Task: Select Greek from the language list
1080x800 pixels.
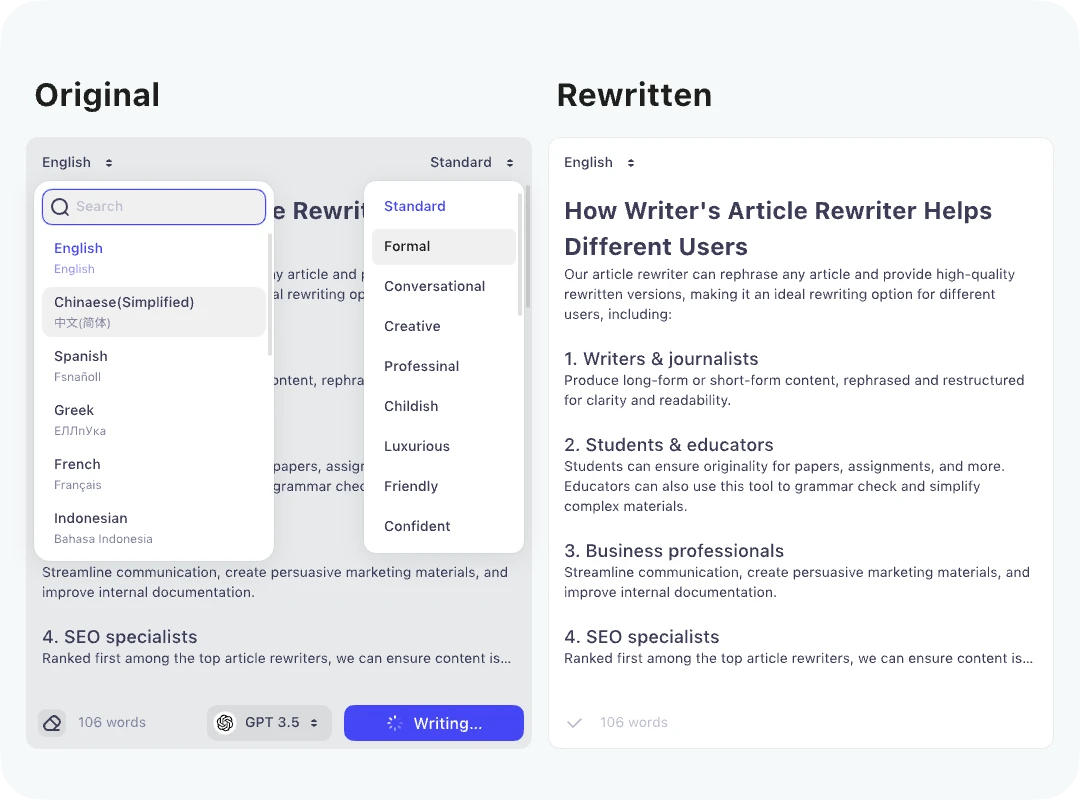Action: tap(74, 418)
